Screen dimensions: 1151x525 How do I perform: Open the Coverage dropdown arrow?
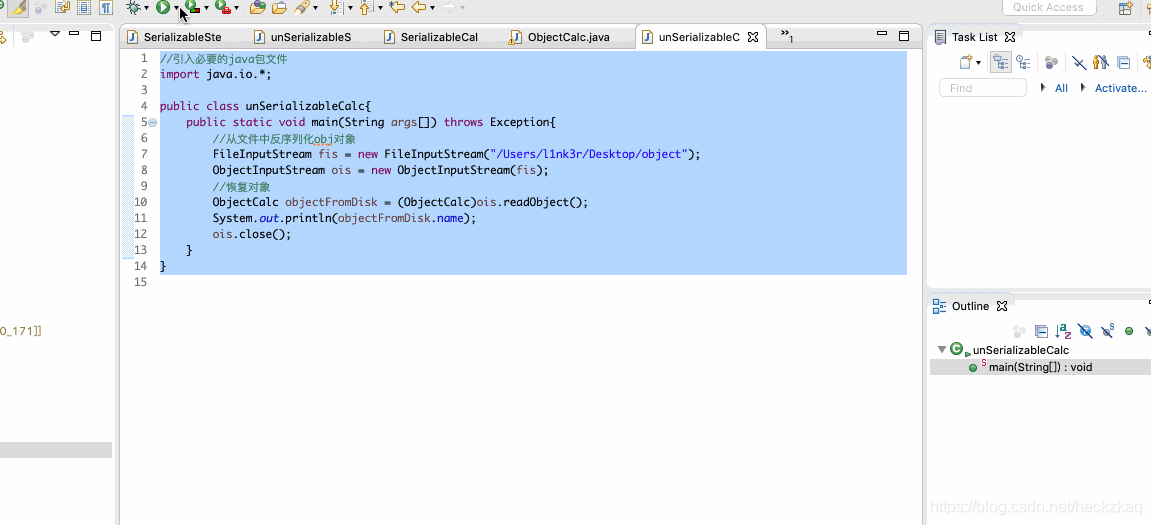(206, 8)
